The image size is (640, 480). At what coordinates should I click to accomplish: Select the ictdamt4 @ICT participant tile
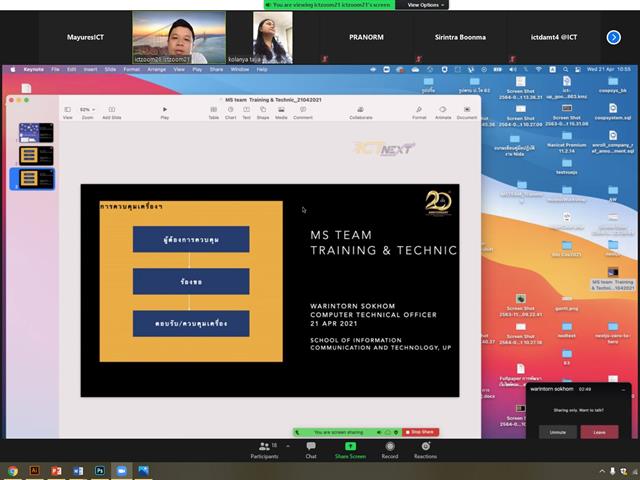tap(553, 38)
